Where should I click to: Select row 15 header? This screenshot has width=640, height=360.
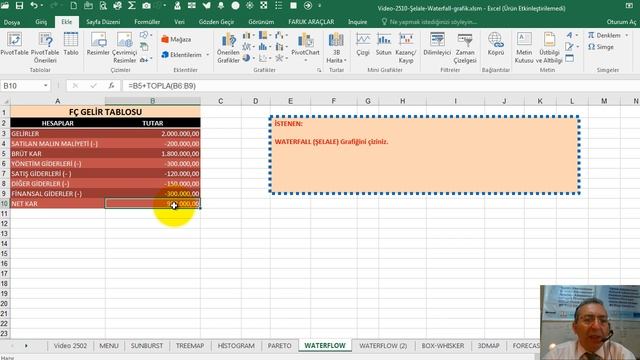point(4,253)
